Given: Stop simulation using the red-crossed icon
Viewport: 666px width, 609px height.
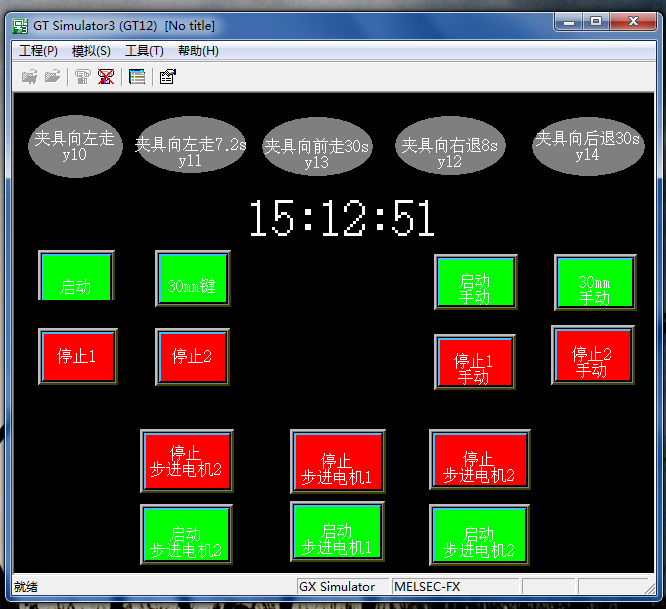Looking at the screenshot, I should (106, 77).
